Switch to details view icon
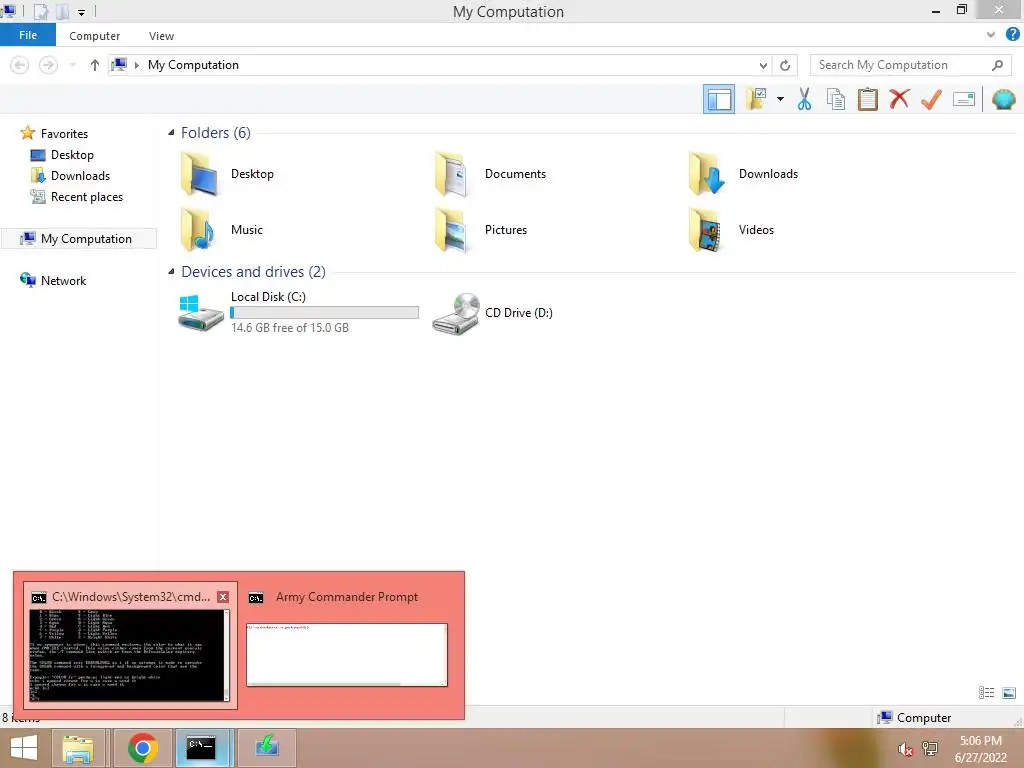The image size is (1024, 768). coord(986,693)
